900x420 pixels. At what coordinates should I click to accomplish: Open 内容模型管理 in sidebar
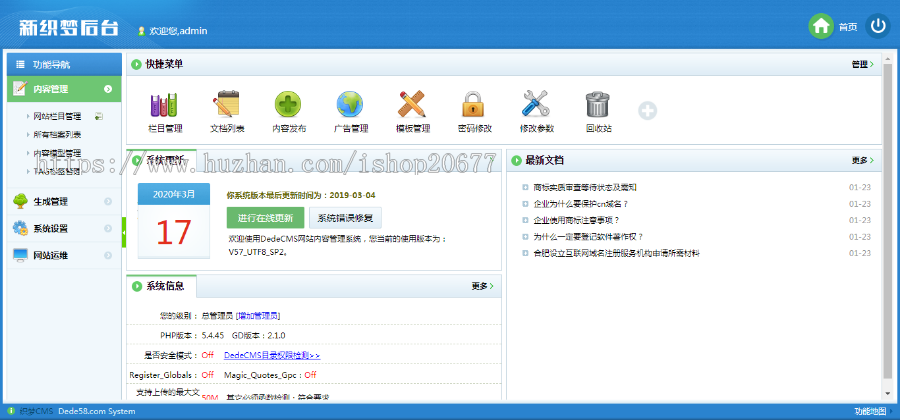click(x=57, y=153)
